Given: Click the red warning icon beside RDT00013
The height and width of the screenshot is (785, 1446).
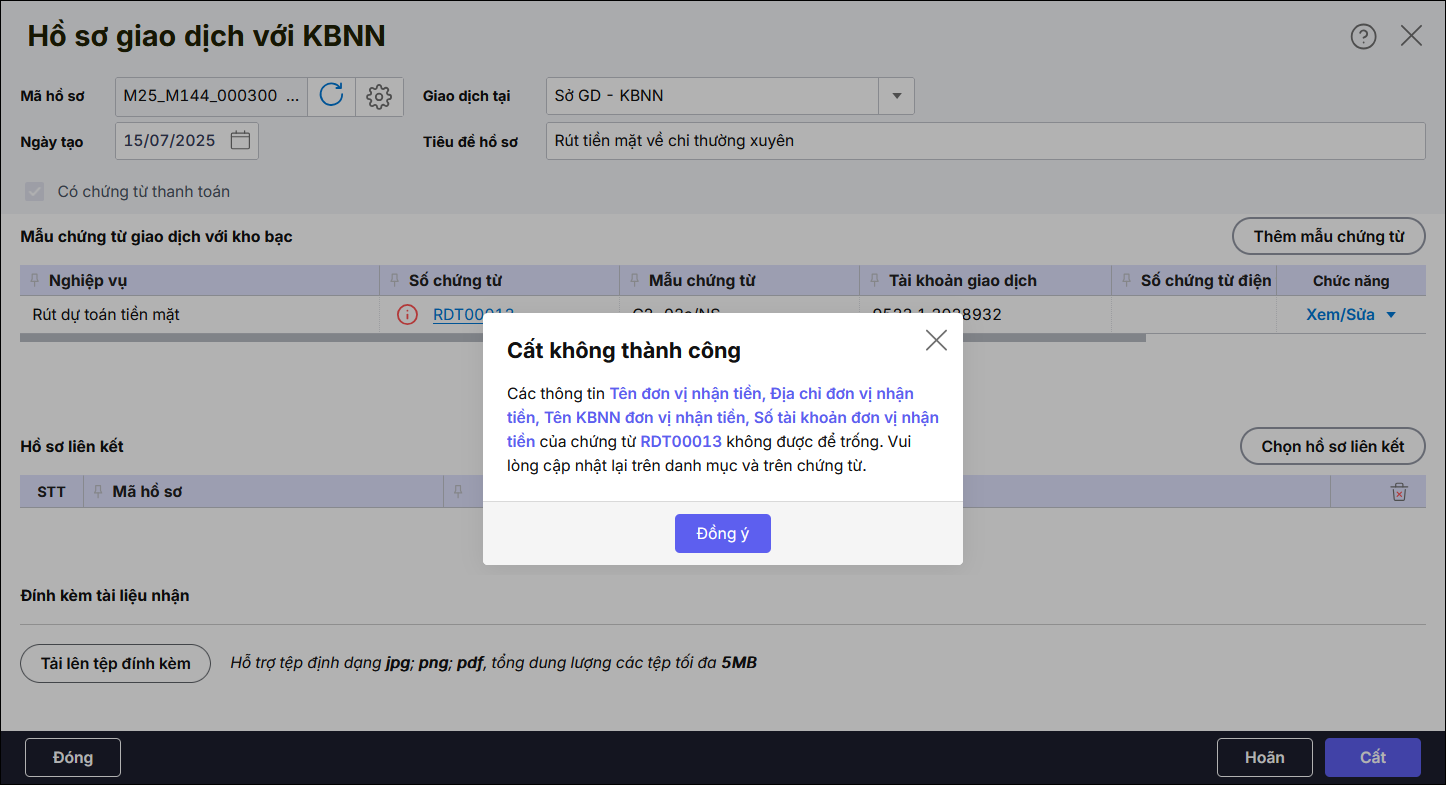Looking at the screenshot, I should tap(407, 315).
